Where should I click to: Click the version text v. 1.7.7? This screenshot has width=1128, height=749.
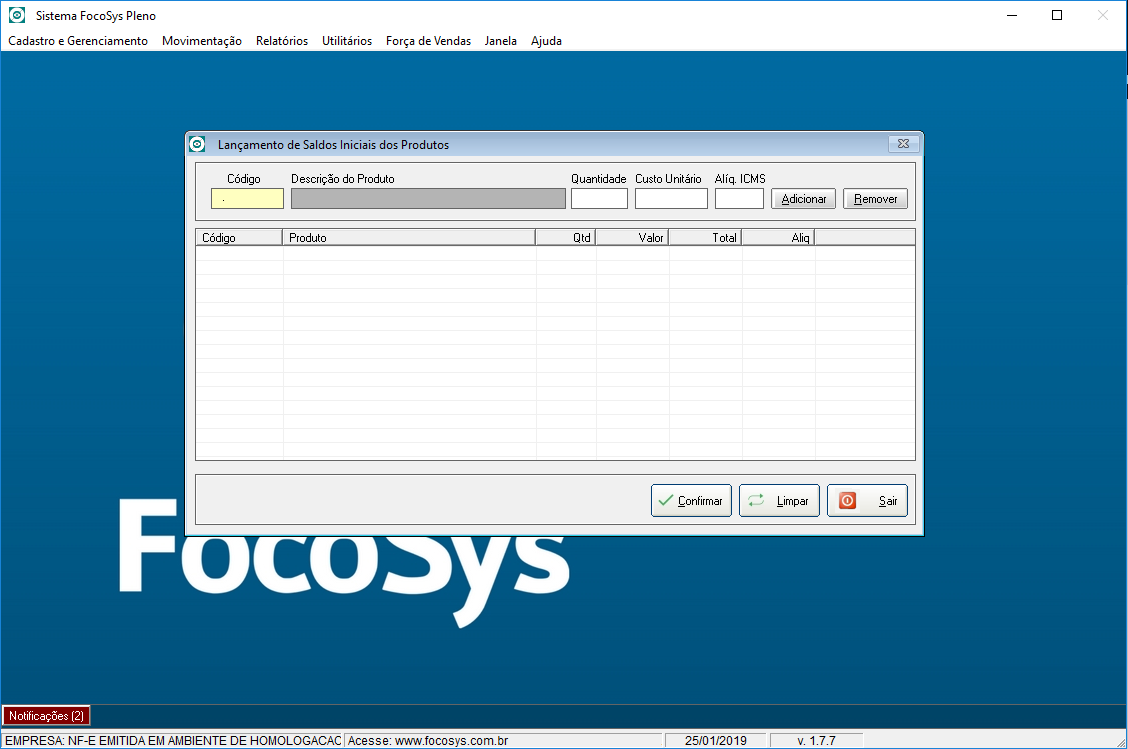coord(817,740)
